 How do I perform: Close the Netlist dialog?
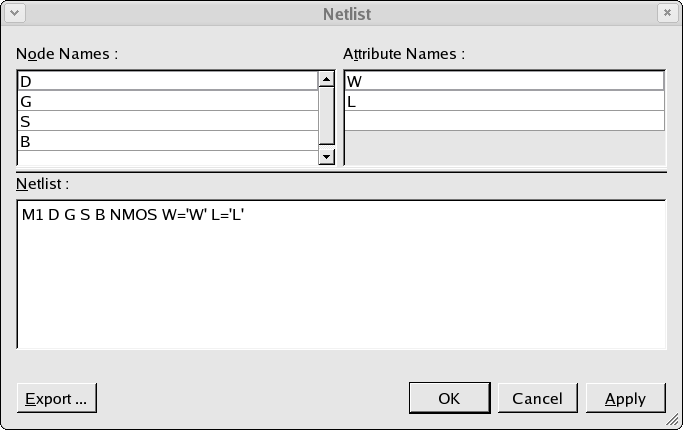pyautogui.click(x=667, y=13)
